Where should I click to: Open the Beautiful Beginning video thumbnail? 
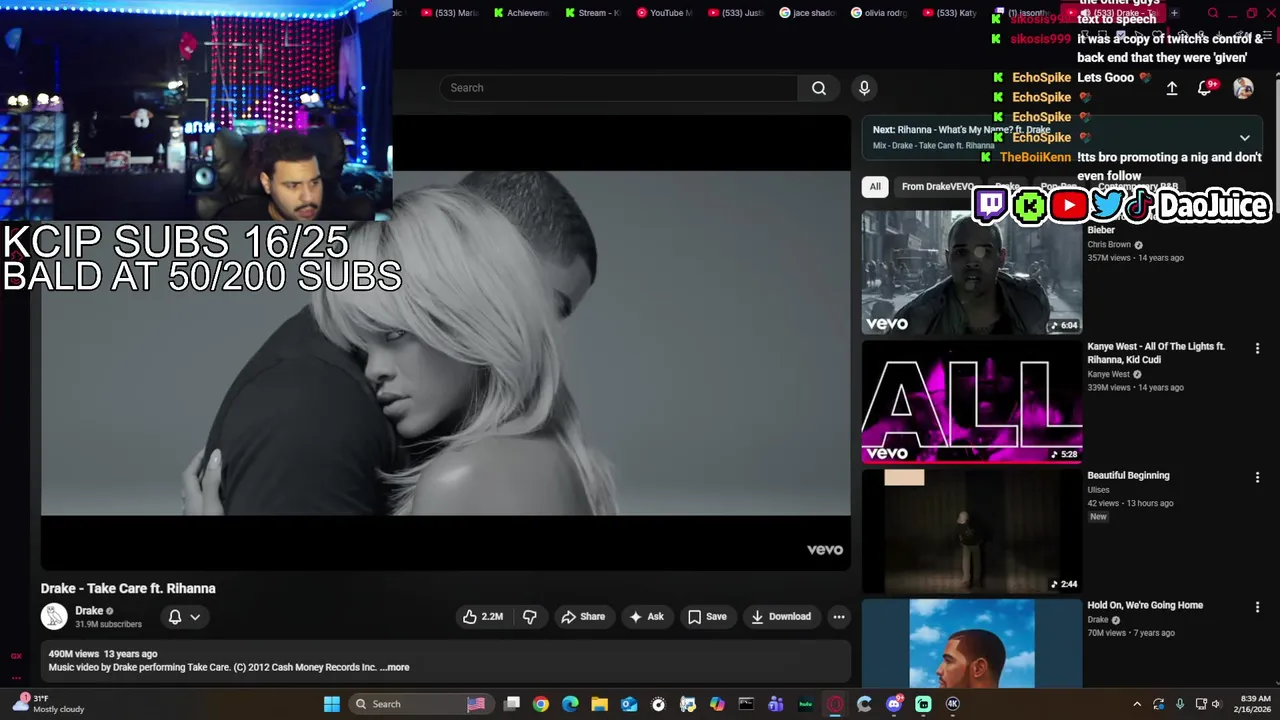click(x=972, y=532)
